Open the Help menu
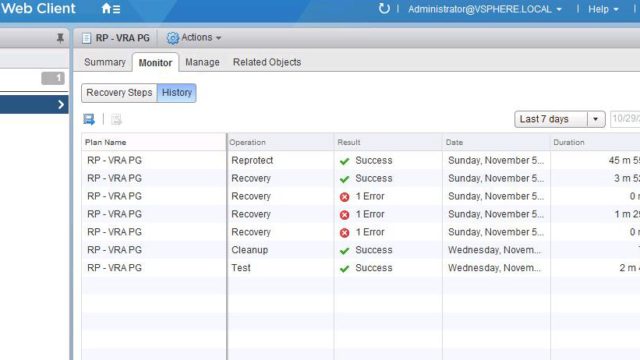Image resolution: width=640 pixels, height=360 pixels. click(603, 9)
